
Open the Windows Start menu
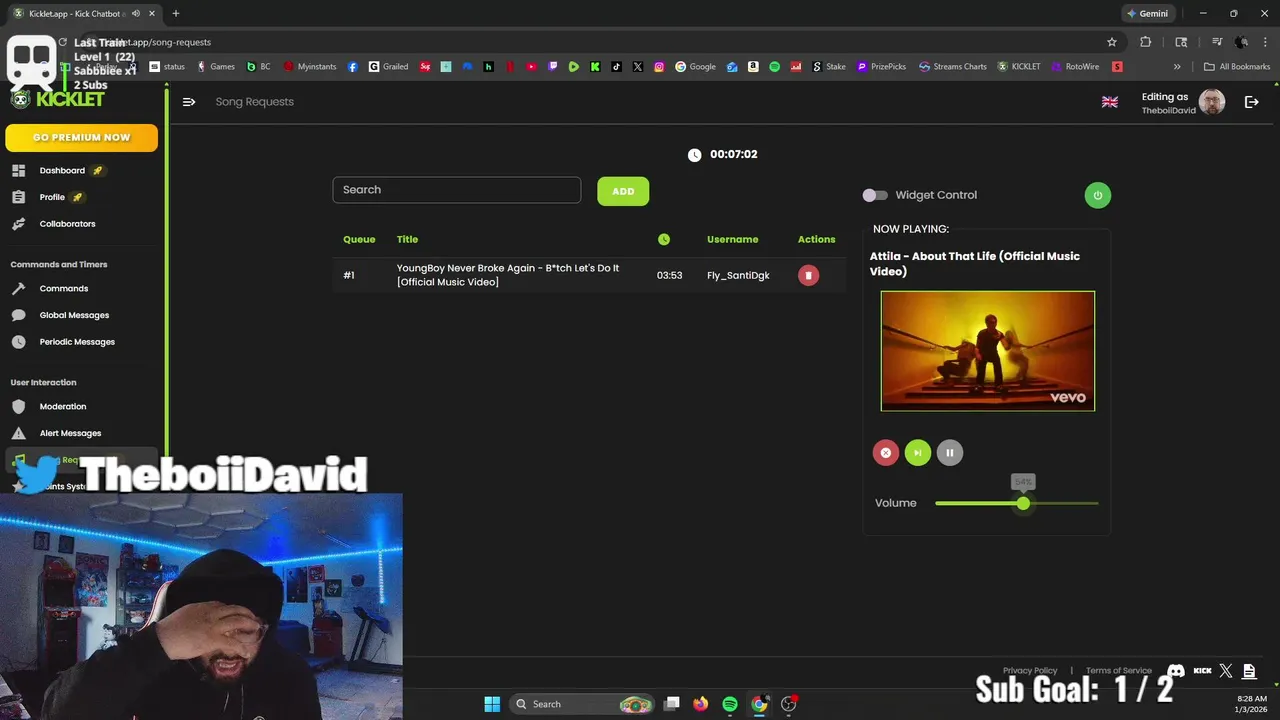[492, 704]
